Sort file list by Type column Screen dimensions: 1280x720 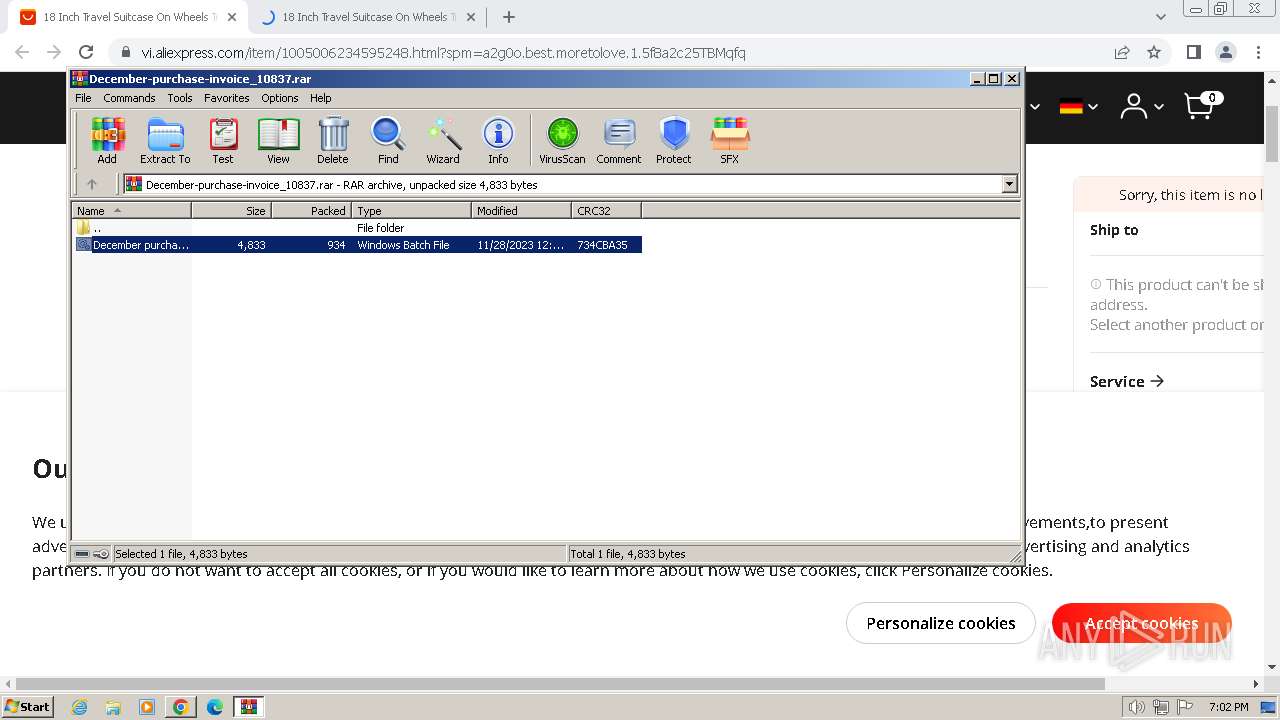pyautogui.click(x=411, y=210)
